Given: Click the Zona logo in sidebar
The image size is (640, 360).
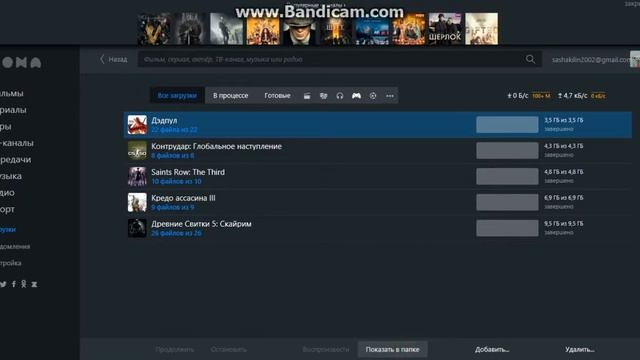Looking at the screenshot, I should 21,62.
